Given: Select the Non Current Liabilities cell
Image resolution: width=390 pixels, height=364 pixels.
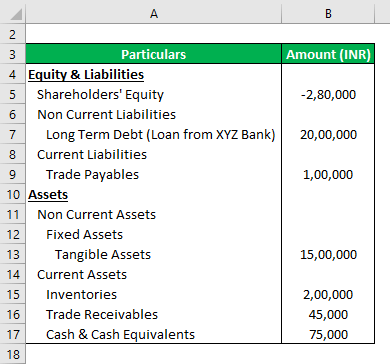Looking at the screenshot, I should click(x=153, y=114).
